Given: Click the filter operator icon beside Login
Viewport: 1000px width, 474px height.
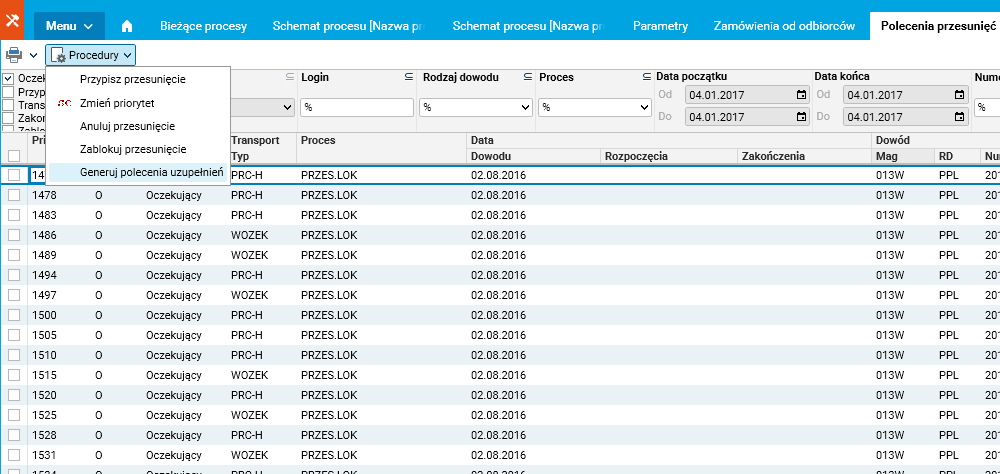Looking at the screenshot, I should 408,77.
